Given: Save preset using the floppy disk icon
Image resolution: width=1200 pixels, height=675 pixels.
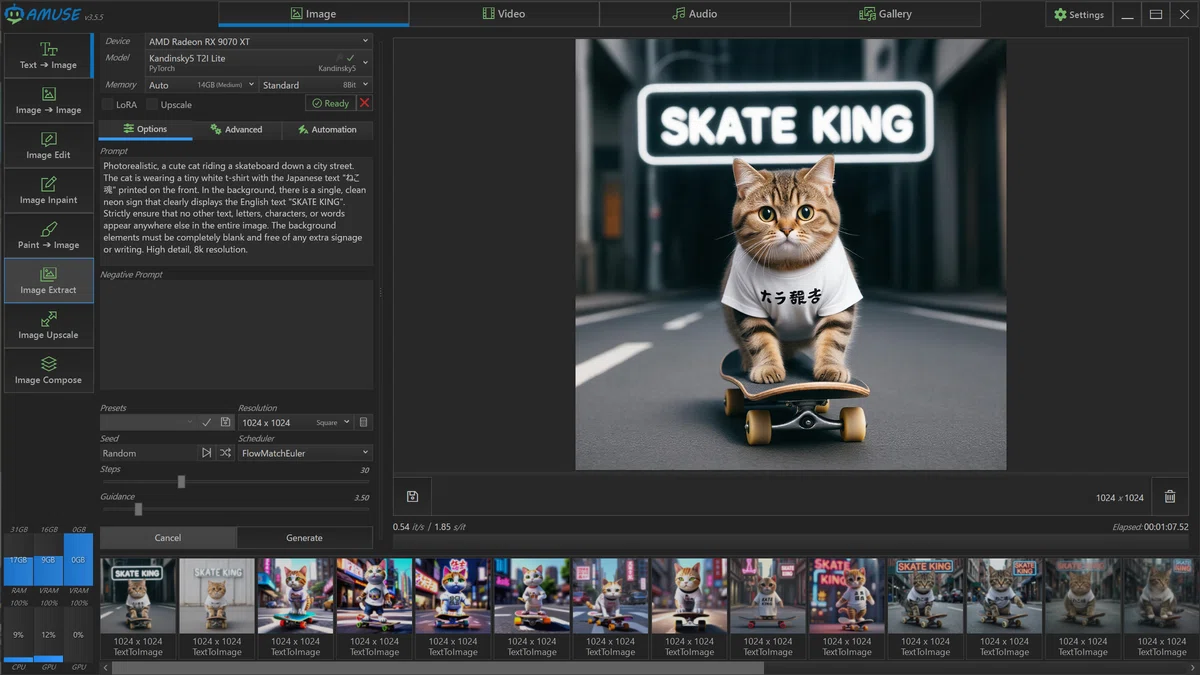Looking at the screenshot, I should point(226,422).
